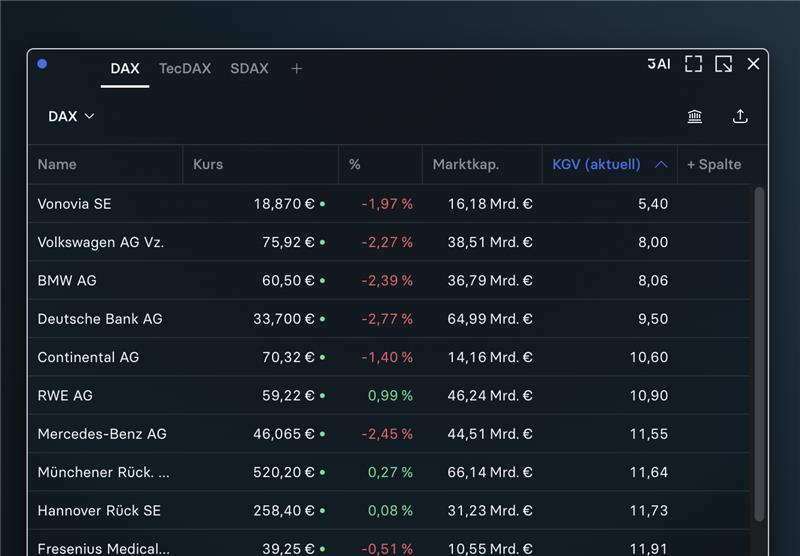Image resolution: width=800 pixels, height=556 pixels.
Task: Sort by KGV (aktuell) column header
Action: [x=596, y=164]
